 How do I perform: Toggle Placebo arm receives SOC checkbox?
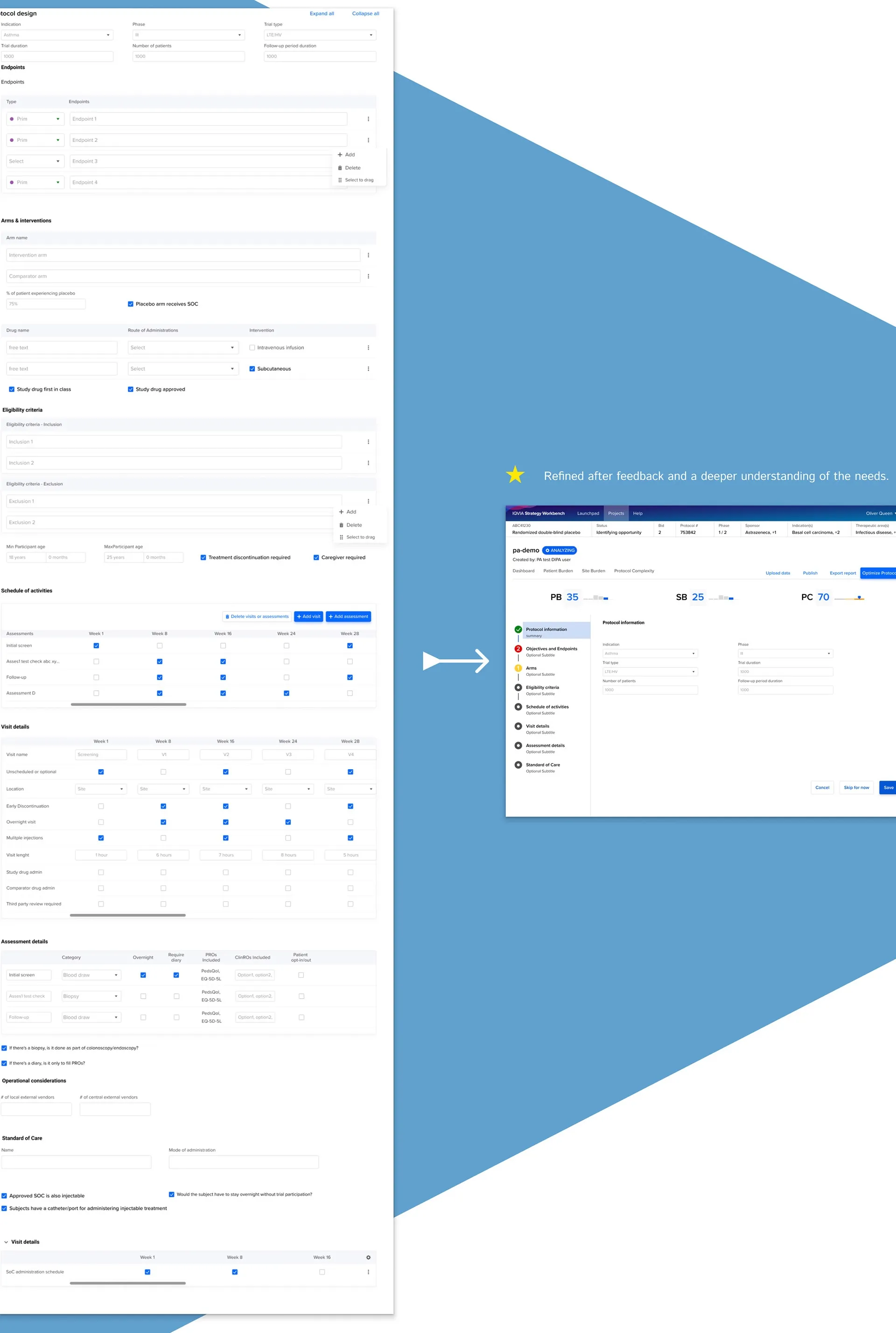pos(130,304)
